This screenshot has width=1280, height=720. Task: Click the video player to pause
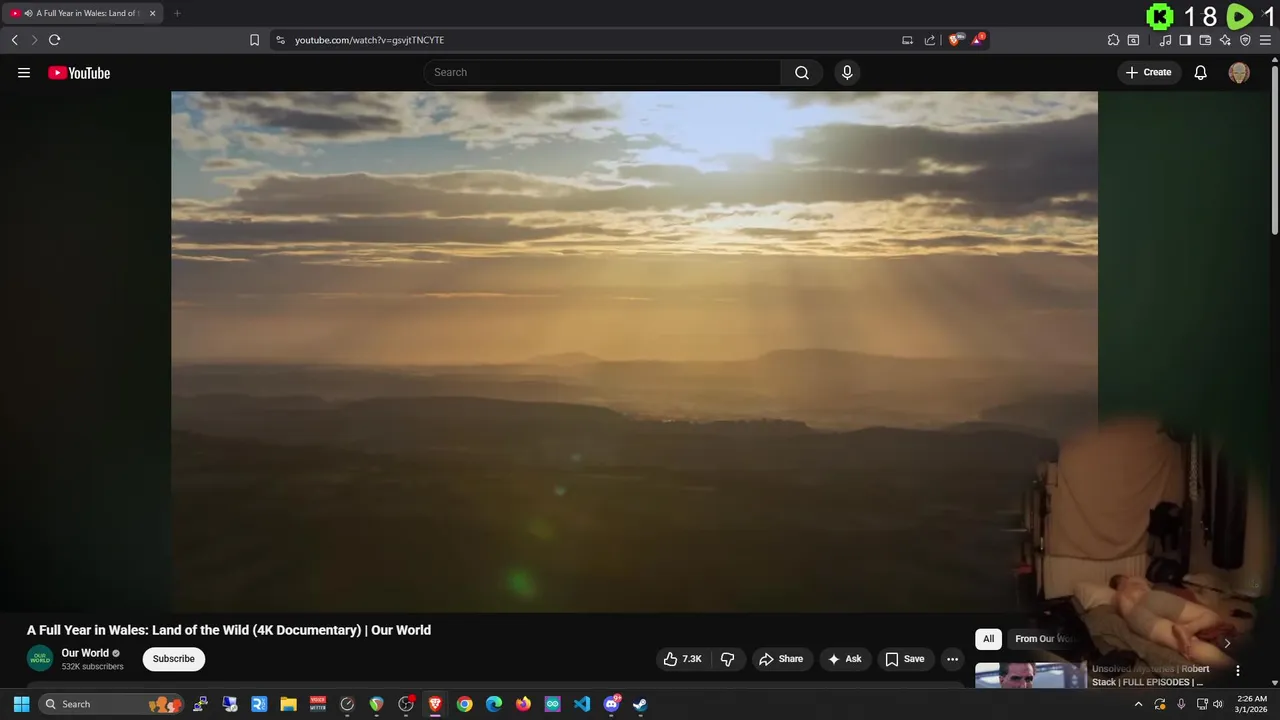coord(634,351)
